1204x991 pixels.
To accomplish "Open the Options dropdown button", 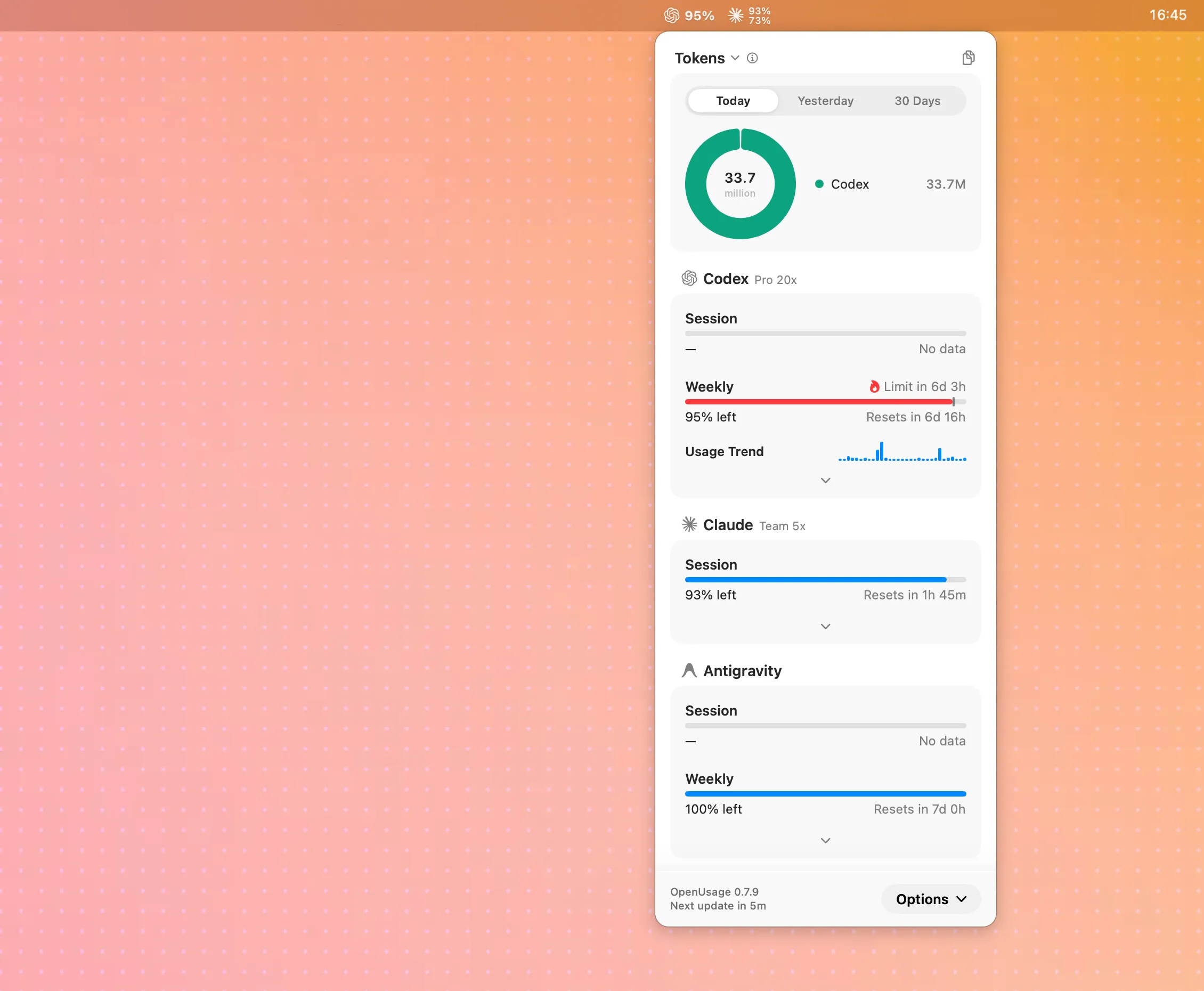I will (931, 900).
